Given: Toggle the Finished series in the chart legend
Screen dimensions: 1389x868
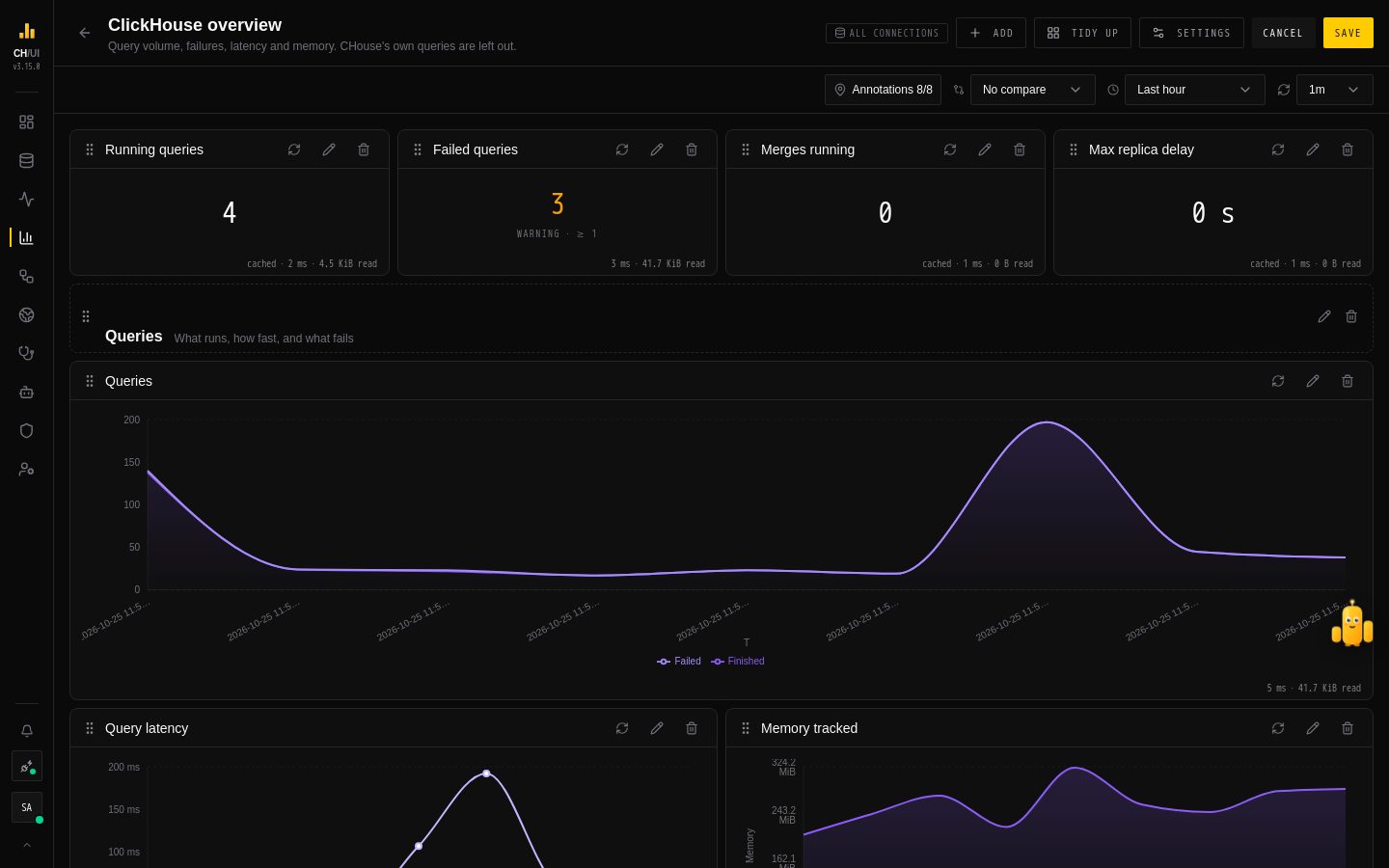Looking at the screenshot, I should (x=738, y=662).
